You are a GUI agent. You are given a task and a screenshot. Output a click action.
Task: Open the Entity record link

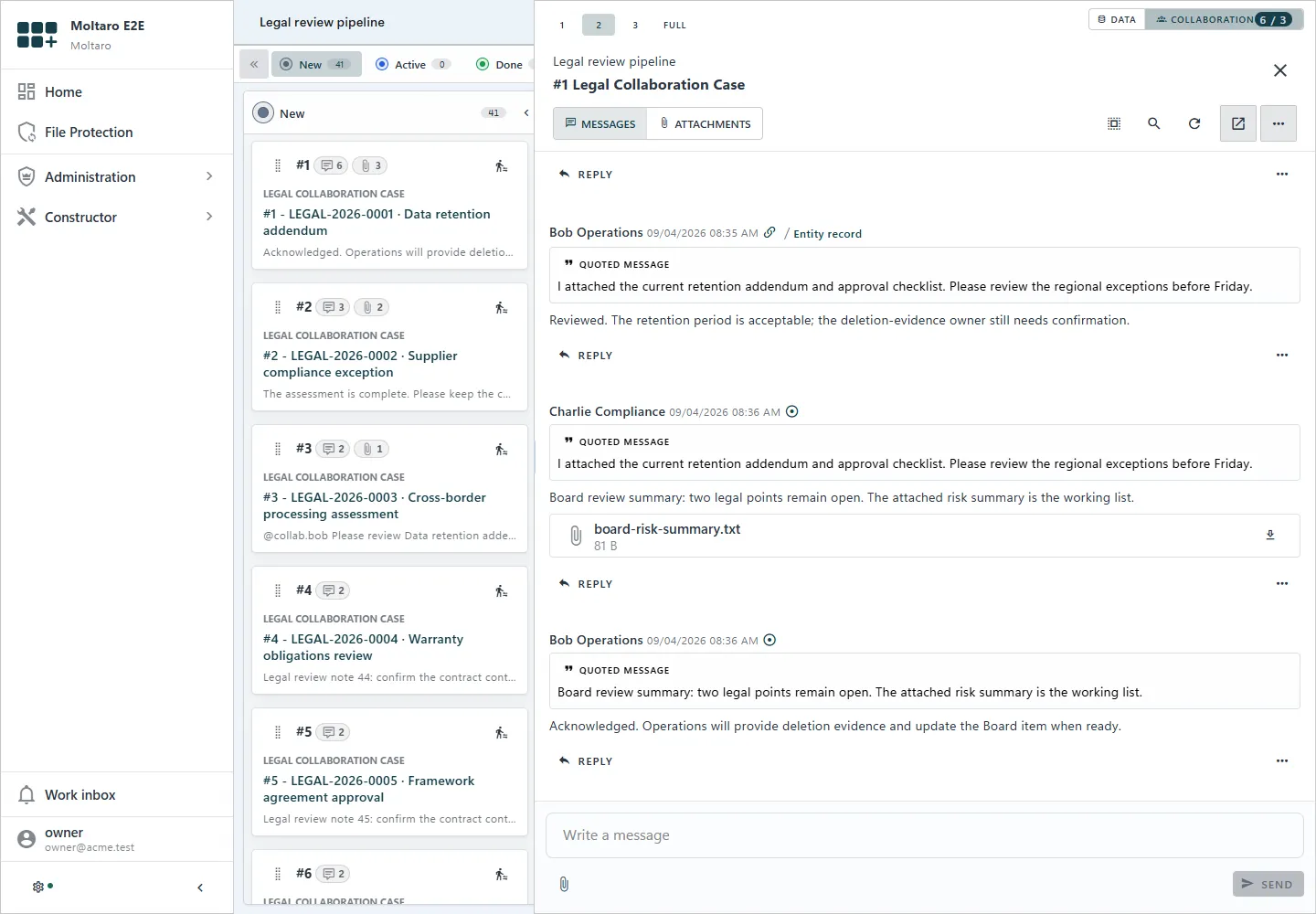[x=827, y=234]
